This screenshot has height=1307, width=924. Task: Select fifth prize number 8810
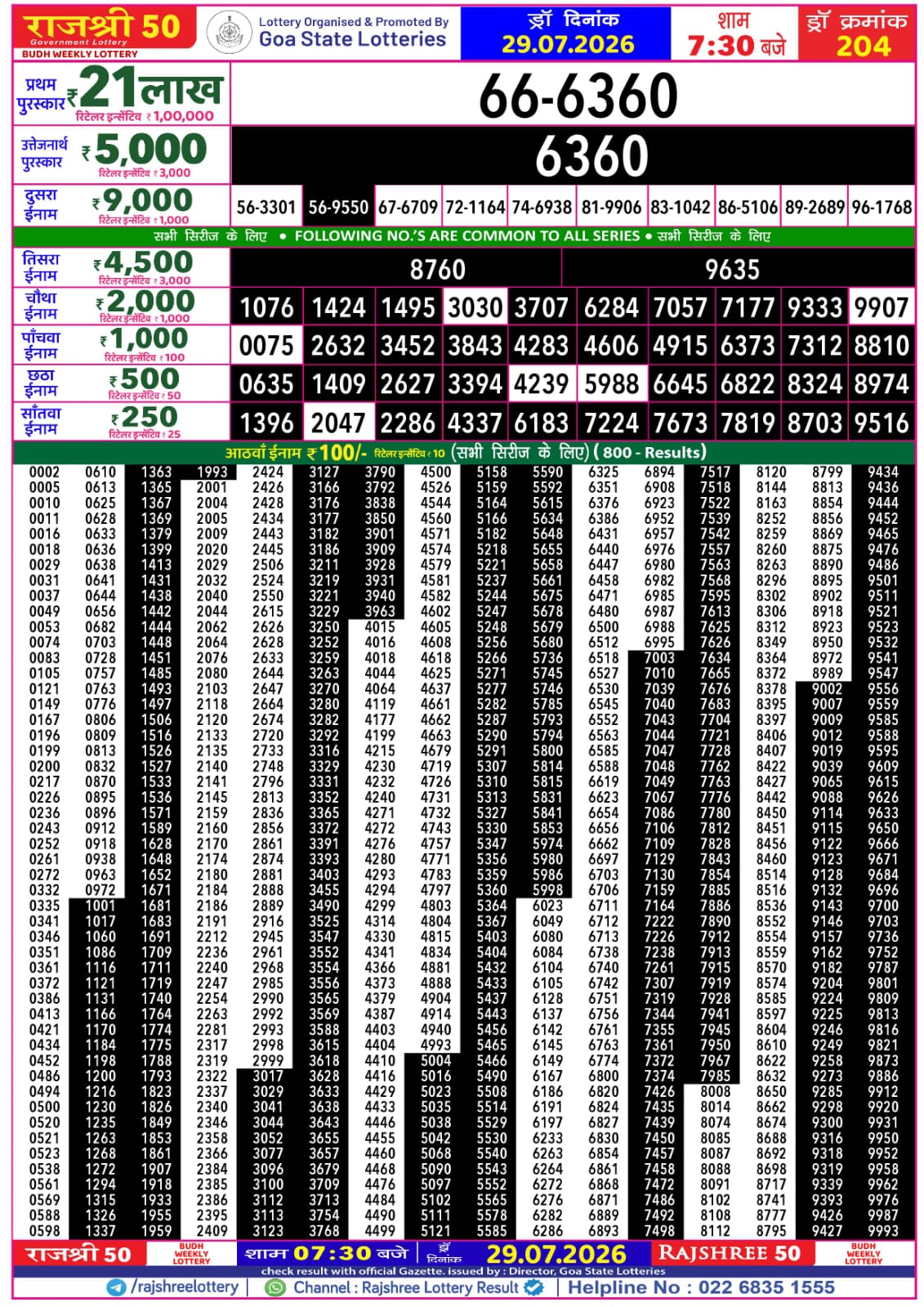tap(882, 347)
